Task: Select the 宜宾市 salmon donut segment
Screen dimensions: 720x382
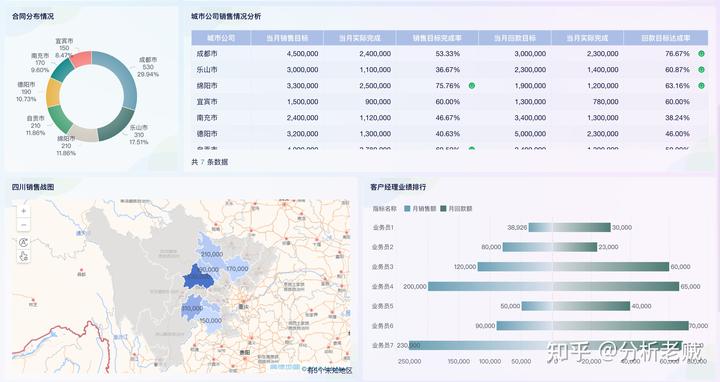Action: click(81, 60)
